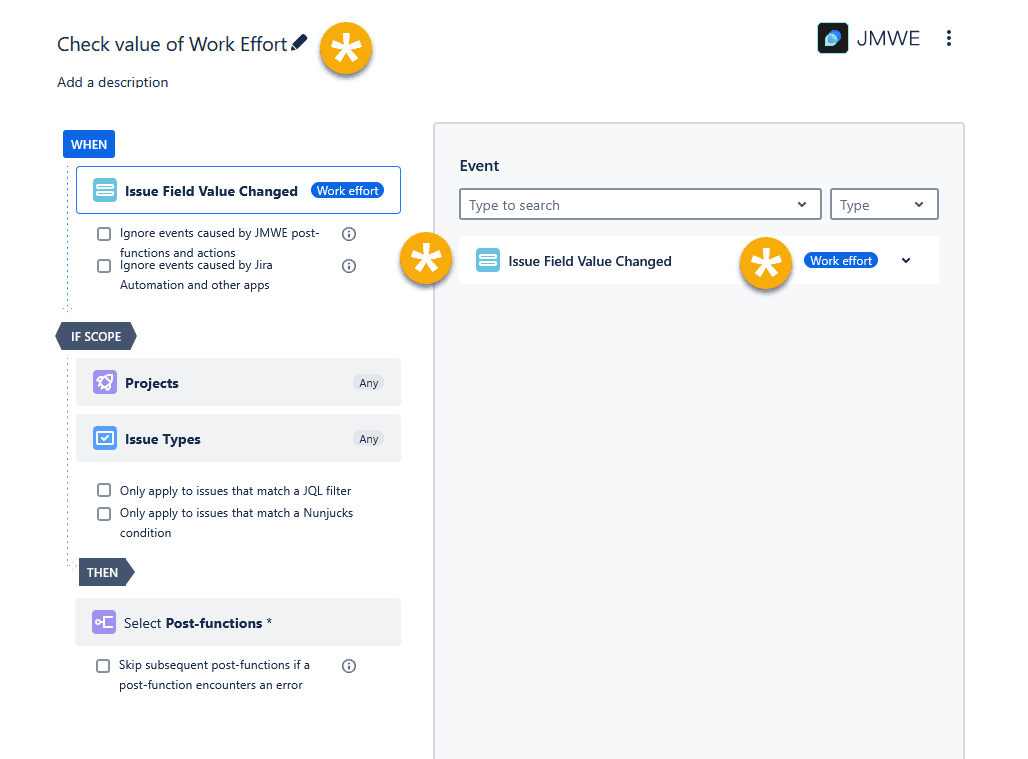This screenshot has height=759, width=1028.
Task: Click the Issue Types checkmark icon
Action: pyautogui.click(x=104, y=439)
